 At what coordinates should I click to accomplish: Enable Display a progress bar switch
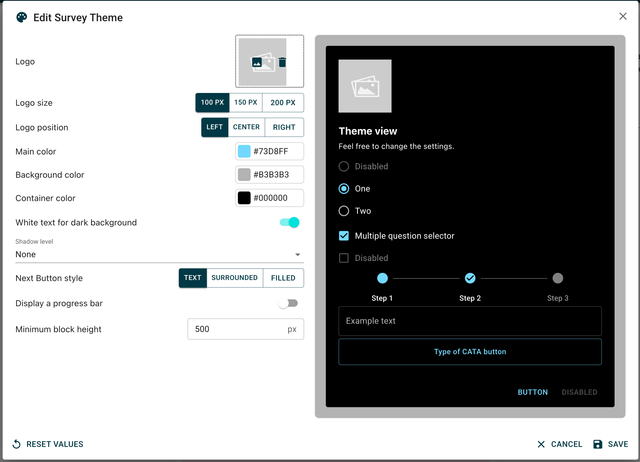tap(288, 303)
